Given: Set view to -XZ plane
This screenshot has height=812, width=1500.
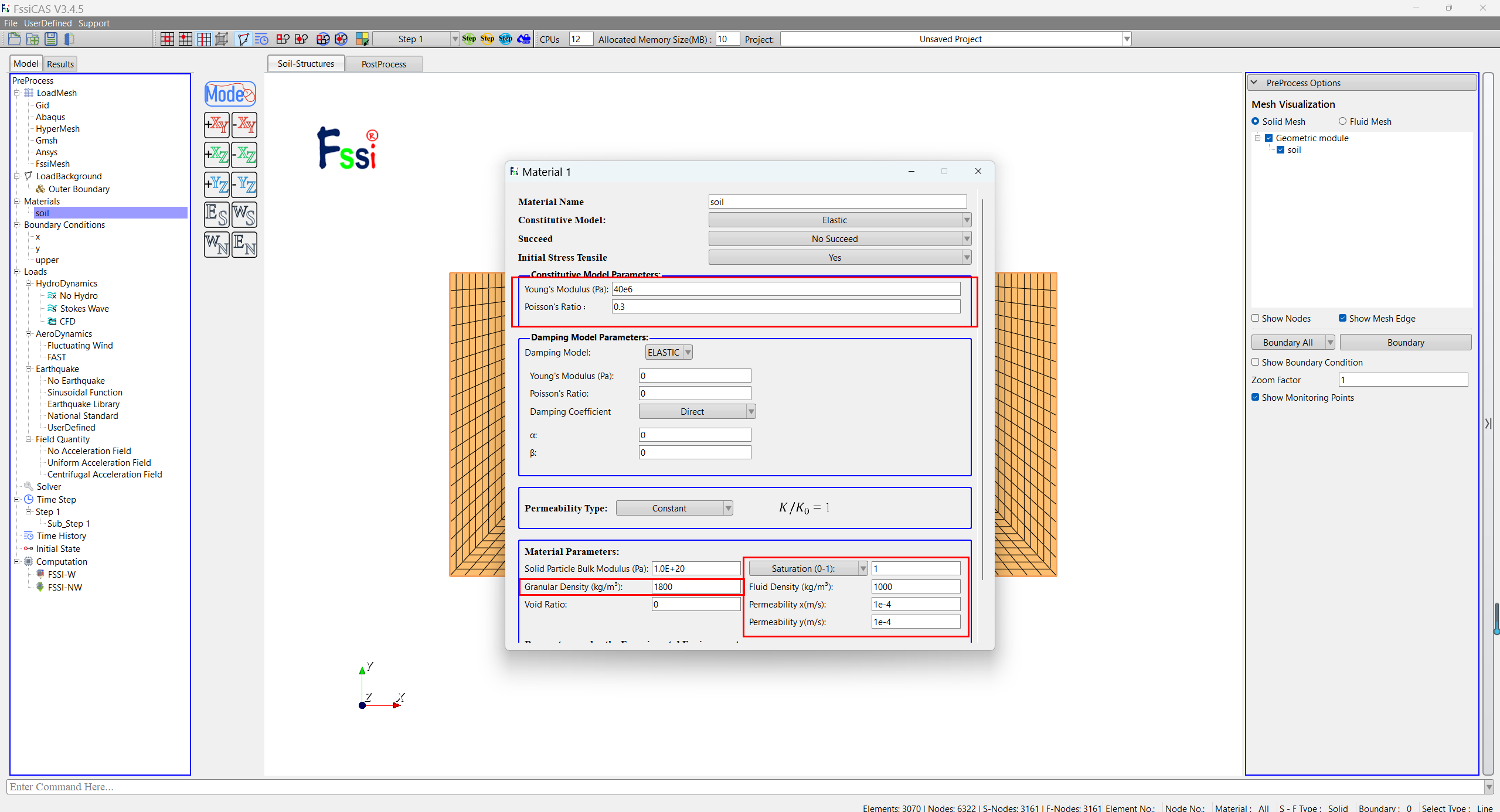Looking at the screenshot, I should (x=244, y=155).
